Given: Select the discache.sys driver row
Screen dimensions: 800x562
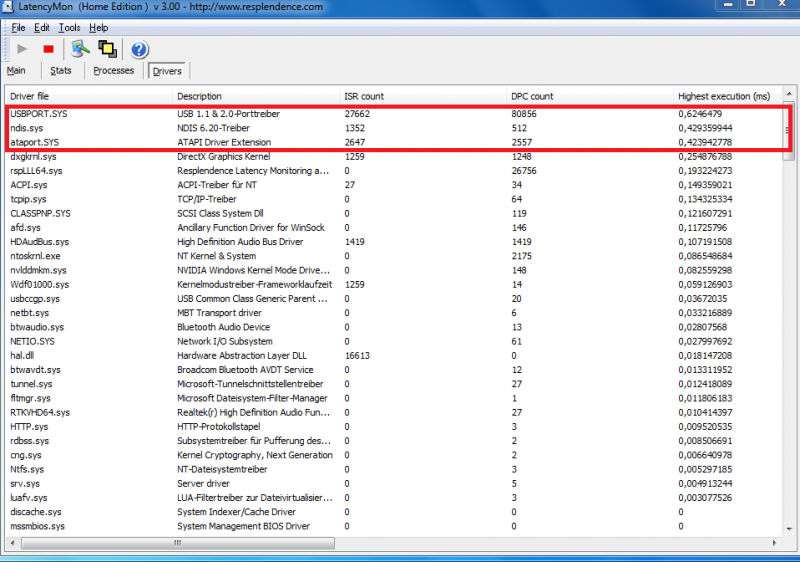Looking at the screenshot, I should click(393, 512).
